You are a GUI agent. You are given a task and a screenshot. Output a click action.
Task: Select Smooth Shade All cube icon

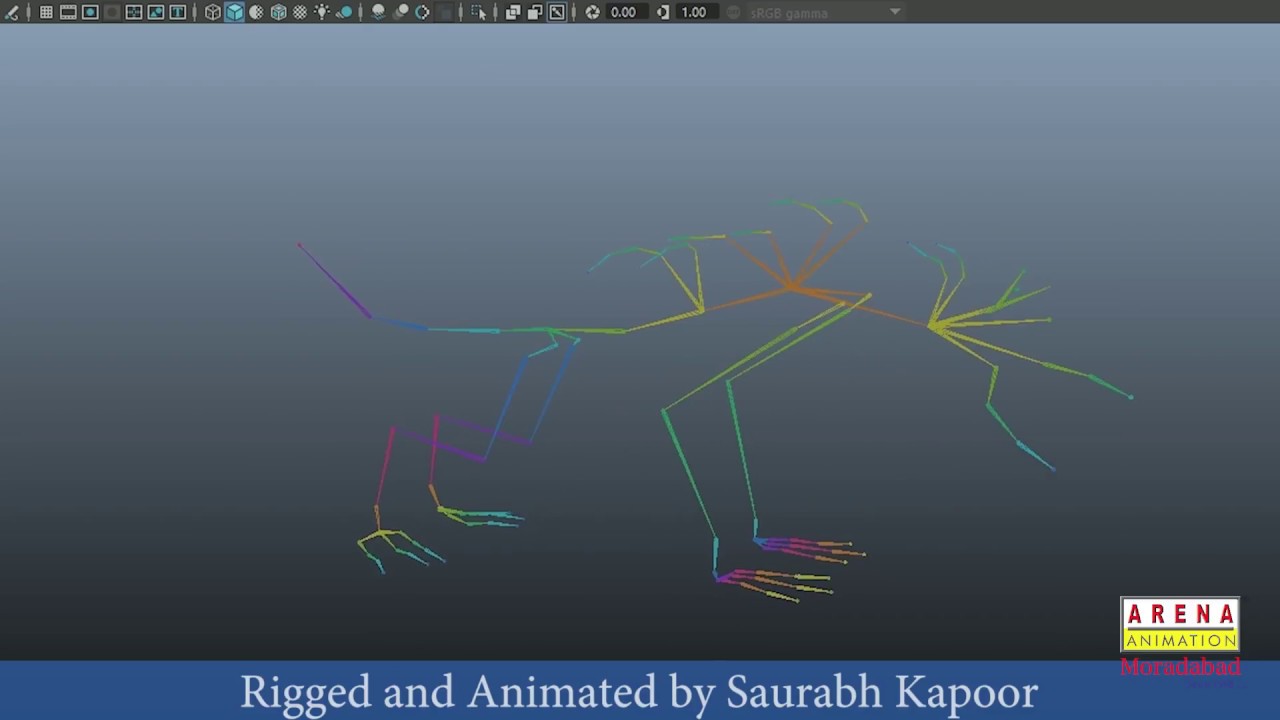click(235, 12)
